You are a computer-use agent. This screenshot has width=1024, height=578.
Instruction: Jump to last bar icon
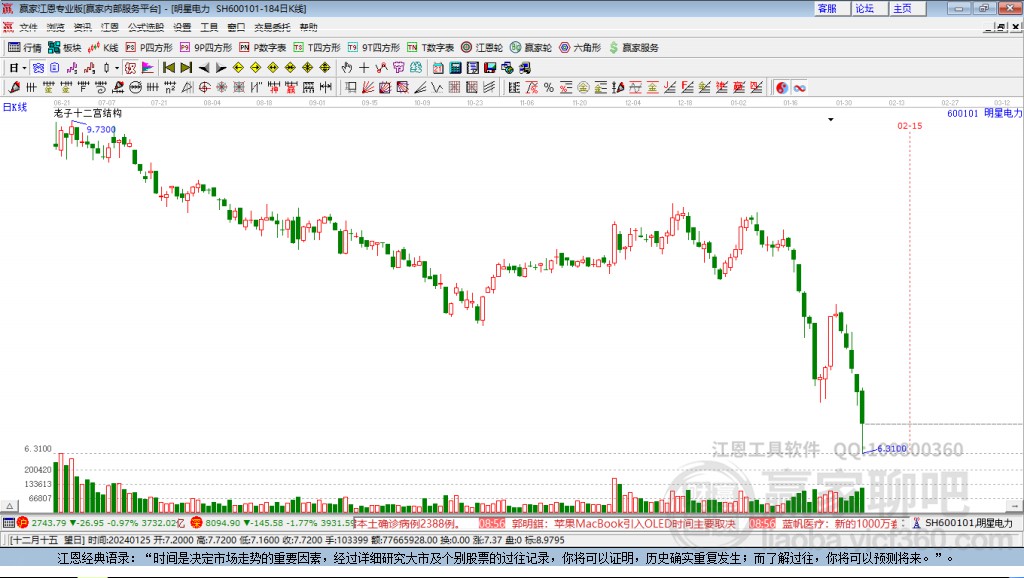(x=186, y=68)
